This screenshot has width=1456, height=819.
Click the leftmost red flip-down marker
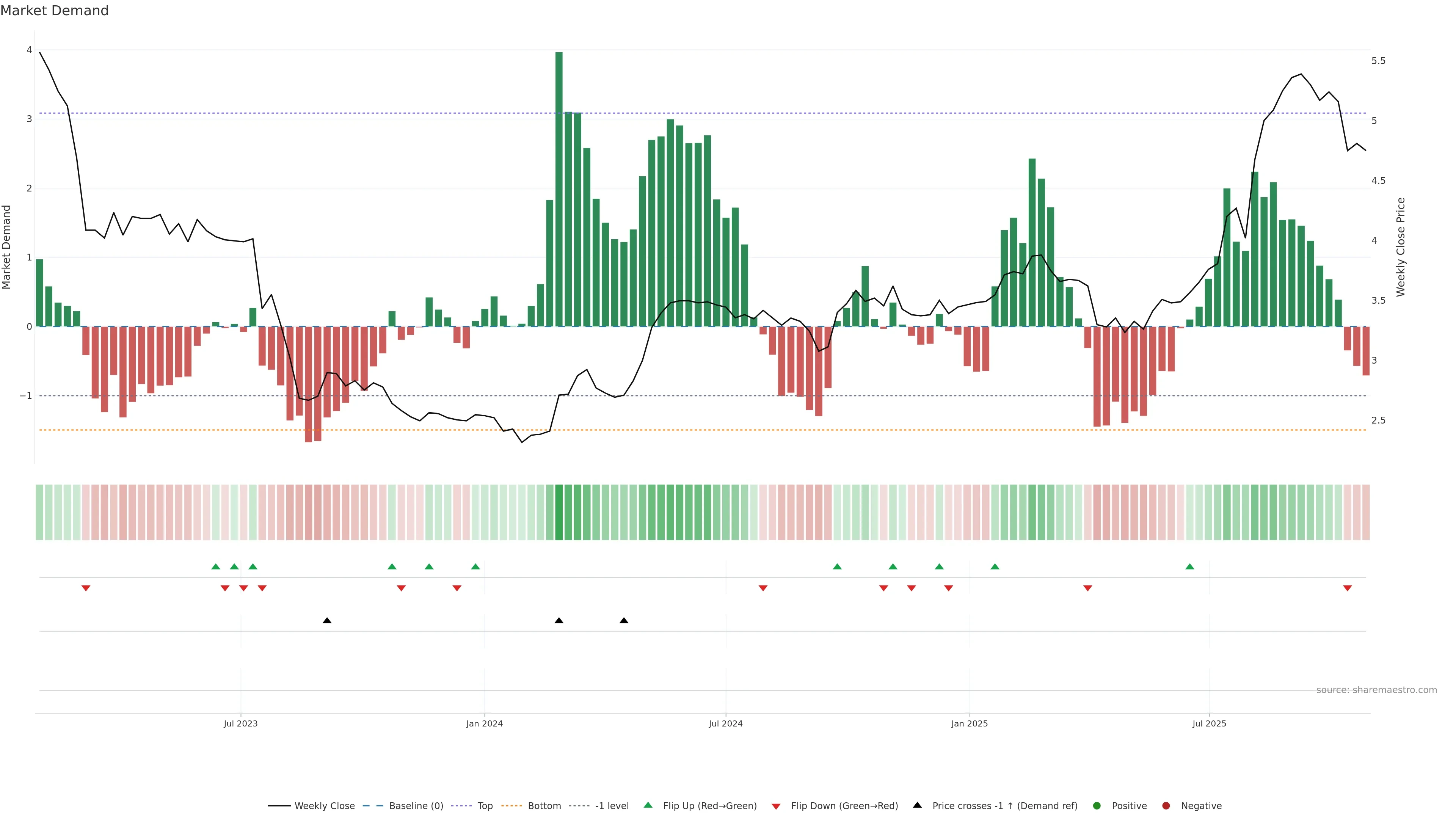(x=86, y=588)
